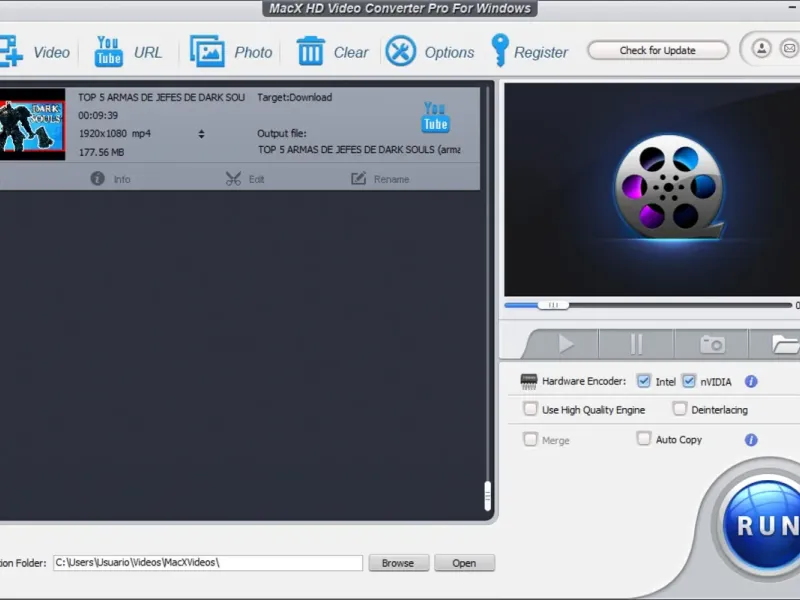Click the blue RUN button
Image resolution: width=800 pixels, height=600 pixels.
click(x=763, y=526)
